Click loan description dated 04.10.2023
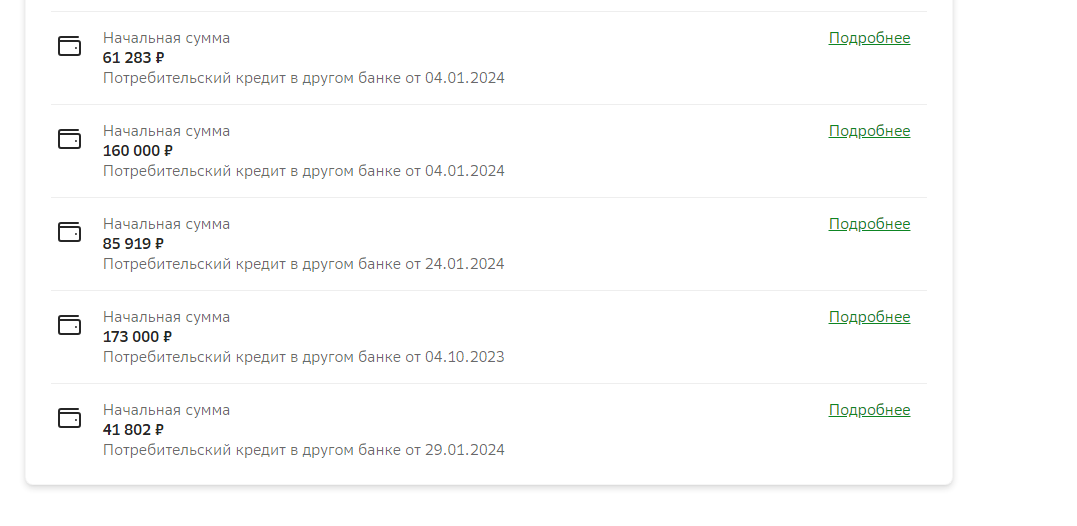Viewport: 1077px width, 526px height. (x=303, y=357)
